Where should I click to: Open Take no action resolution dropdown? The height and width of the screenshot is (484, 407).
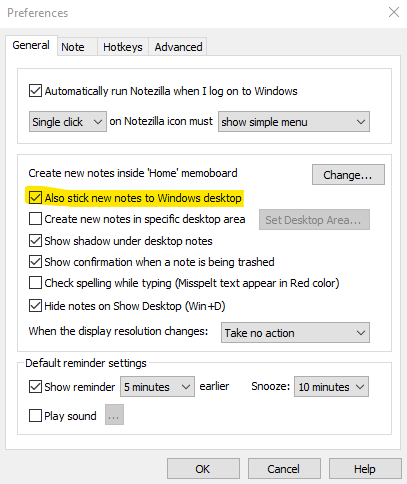pos(295,332)
